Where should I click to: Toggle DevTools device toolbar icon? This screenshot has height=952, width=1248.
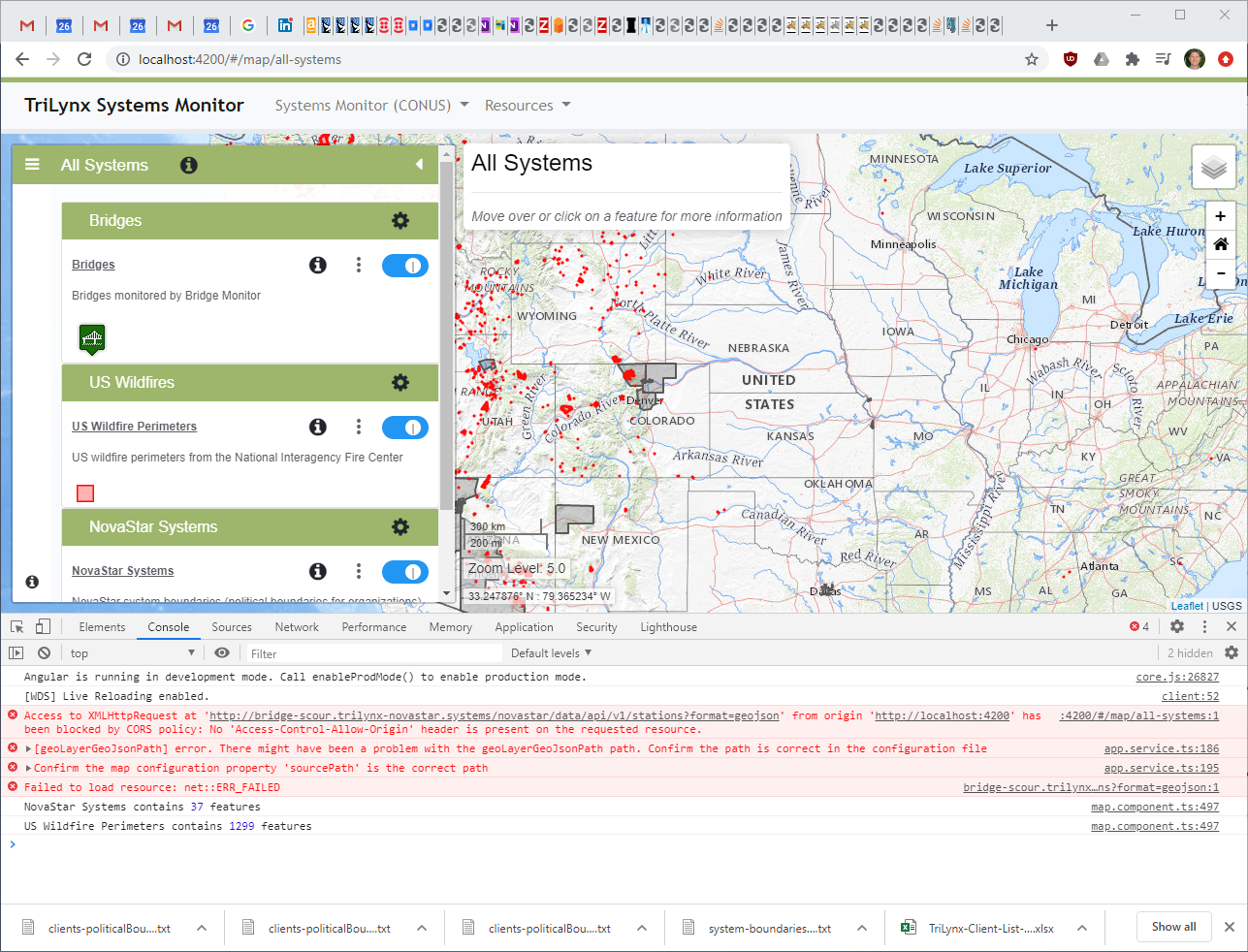(x=43, y=627)
